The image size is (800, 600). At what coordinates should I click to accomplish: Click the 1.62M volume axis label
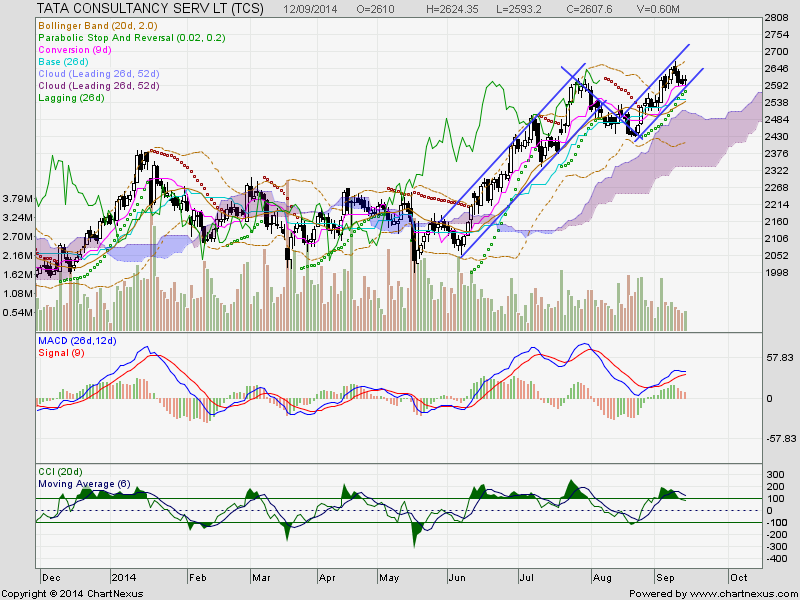point(18,274)
